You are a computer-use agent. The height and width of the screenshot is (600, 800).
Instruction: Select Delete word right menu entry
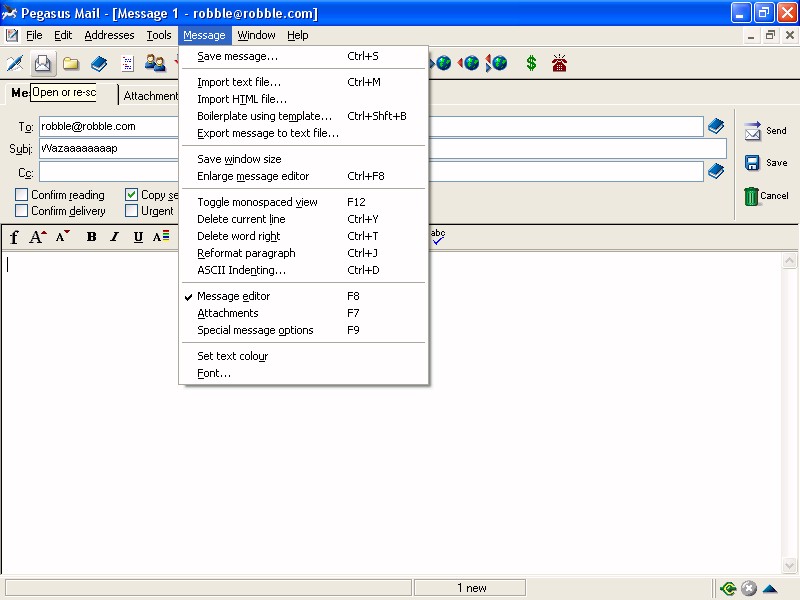[304, 236]
